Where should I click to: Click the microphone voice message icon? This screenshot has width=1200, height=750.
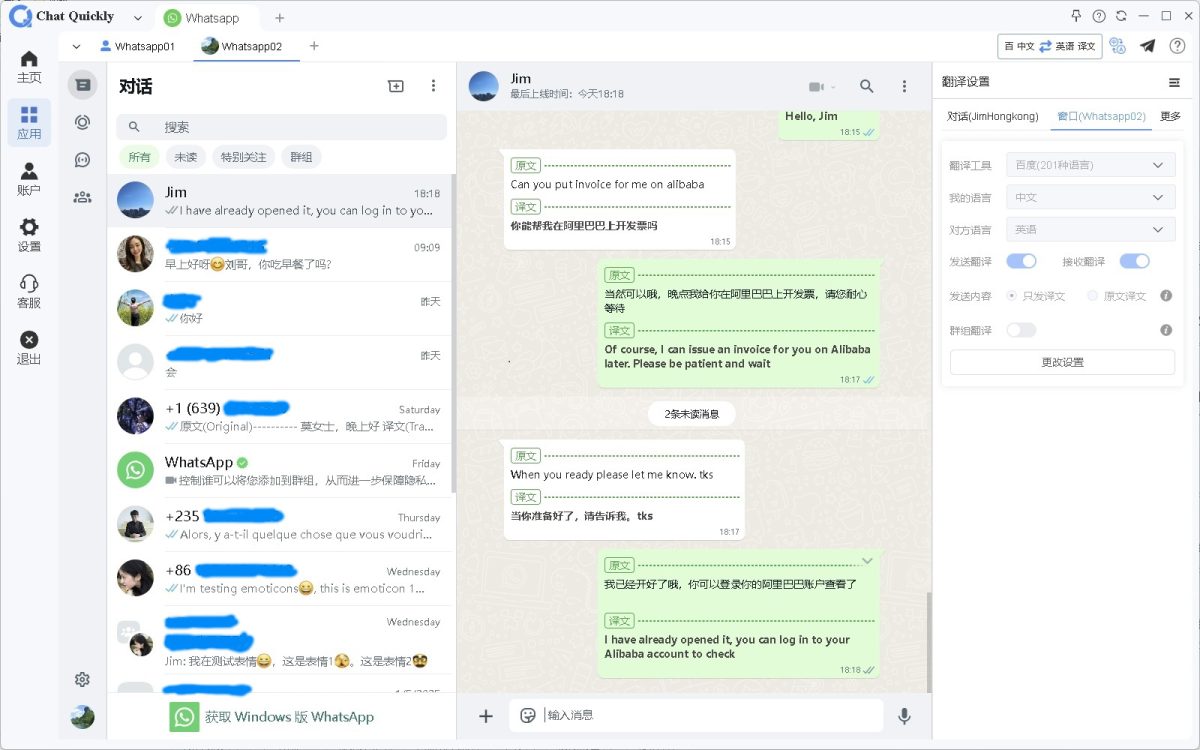coord(904,716)
